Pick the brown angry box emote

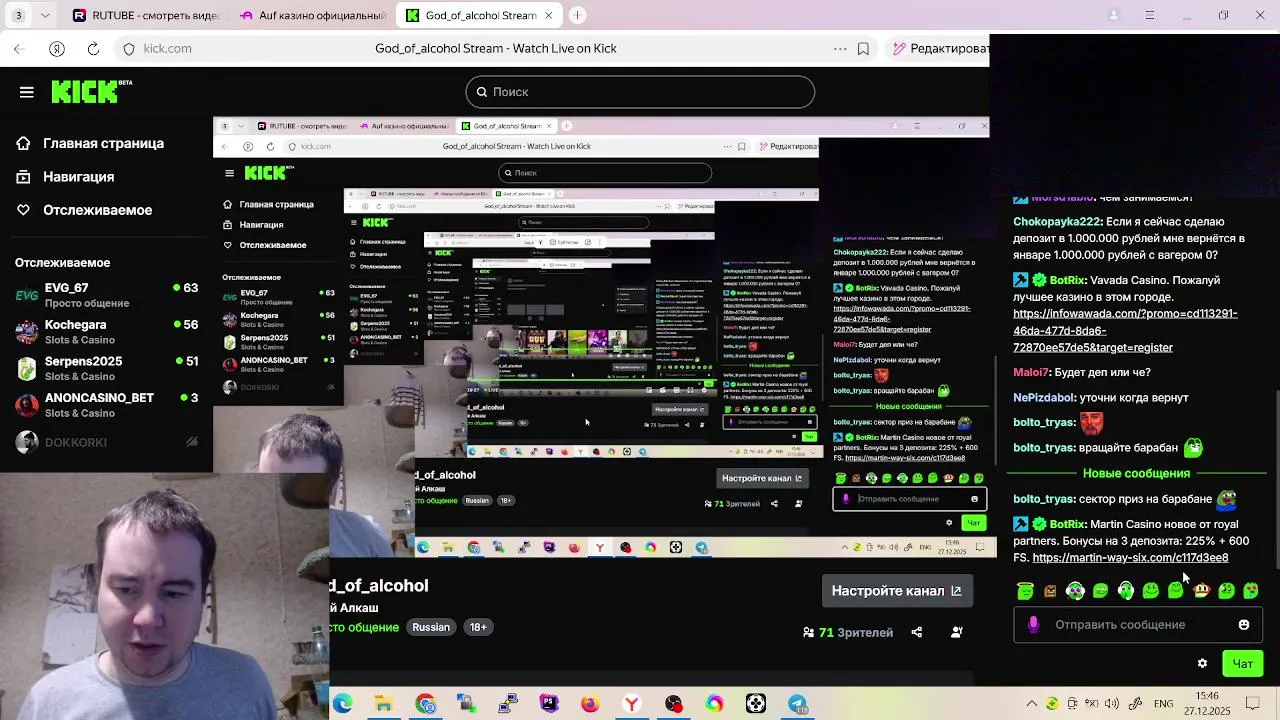pyautogui.click(x=1050, y=591)
